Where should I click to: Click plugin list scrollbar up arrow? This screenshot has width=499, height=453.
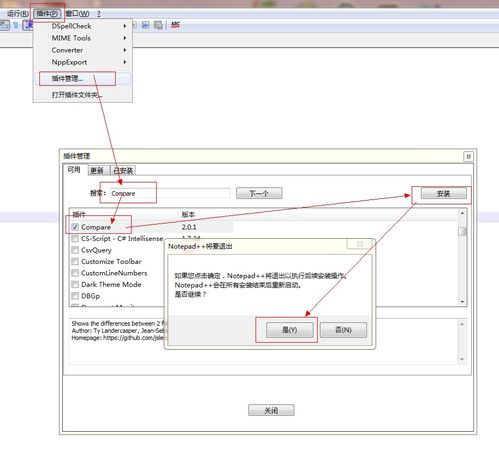[462, 213]
